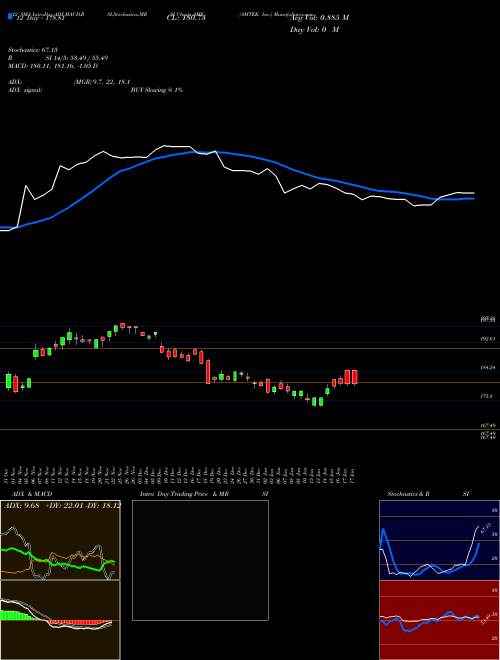Open the ADX indicator chart panel

[x=60, y=540]
